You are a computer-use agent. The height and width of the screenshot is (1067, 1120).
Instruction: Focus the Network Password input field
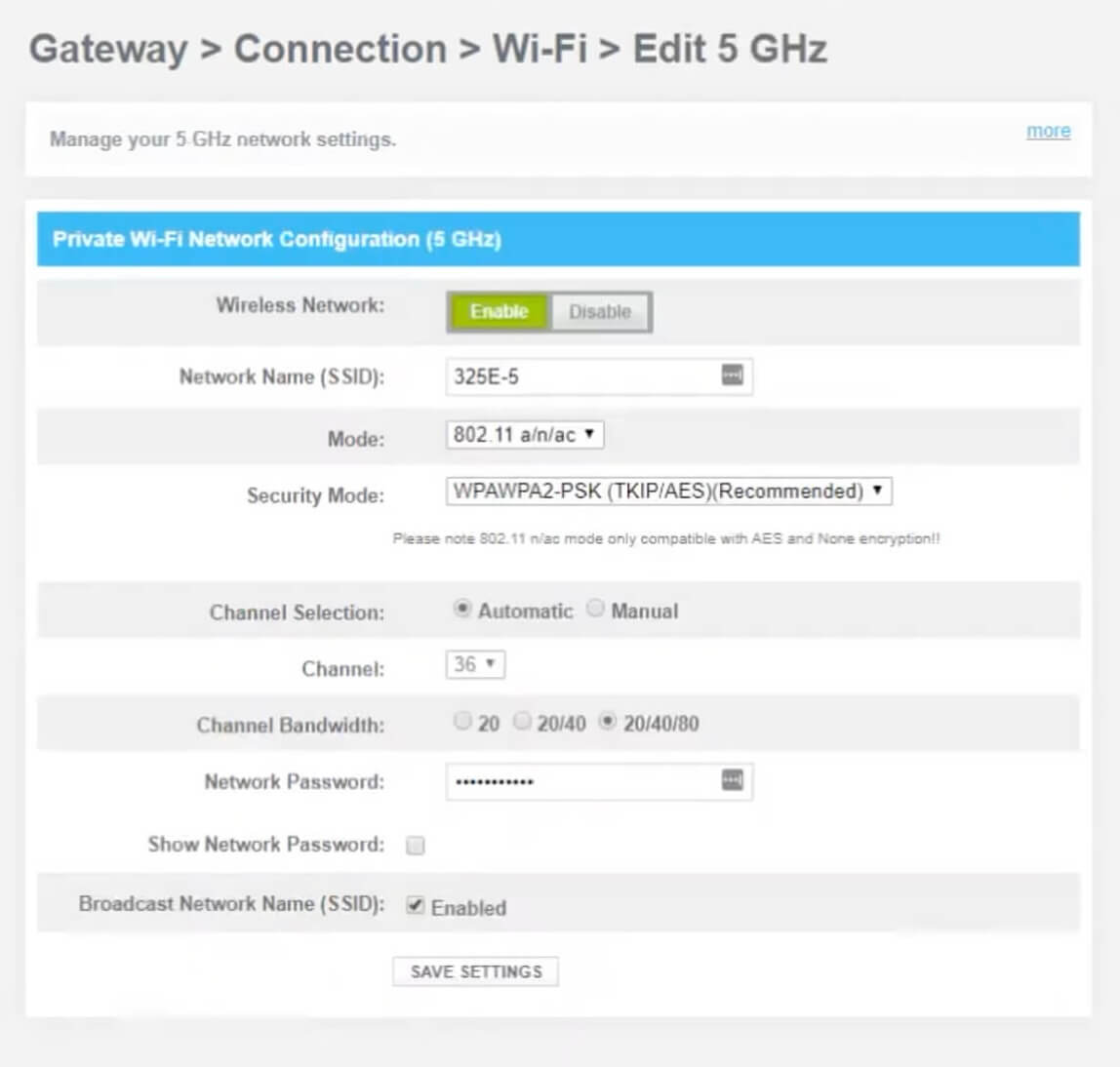[x=580, y=781]
